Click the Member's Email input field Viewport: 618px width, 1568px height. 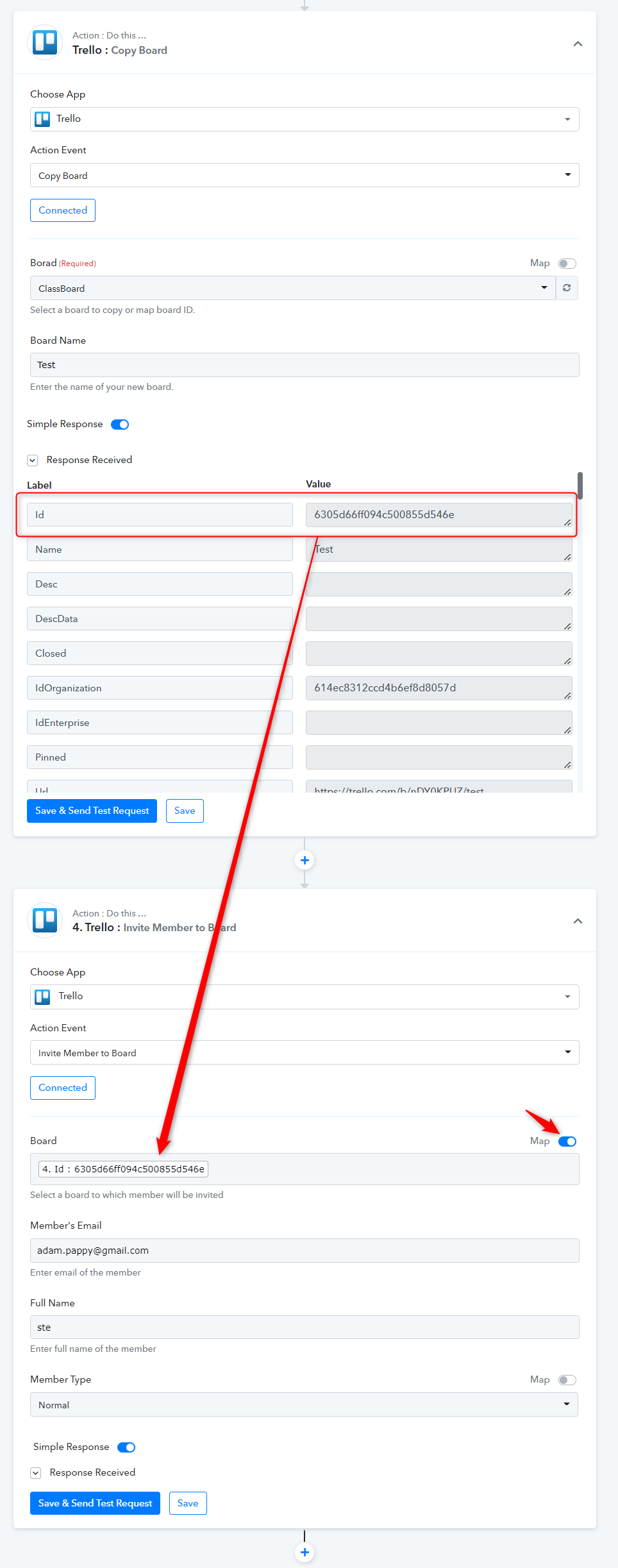(x=305, y=1251)
